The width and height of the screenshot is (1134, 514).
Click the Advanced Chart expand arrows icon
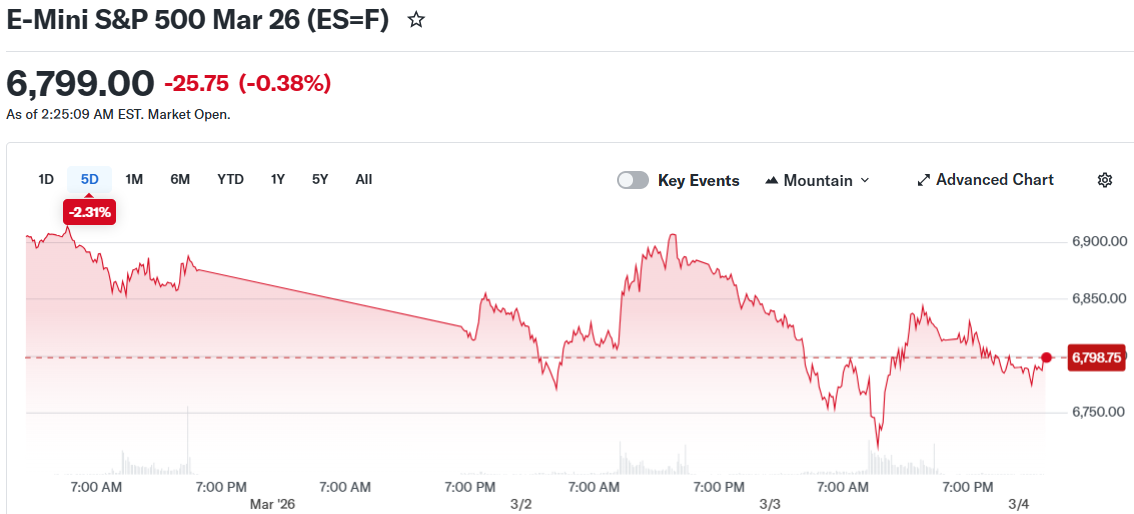[923, 180]
